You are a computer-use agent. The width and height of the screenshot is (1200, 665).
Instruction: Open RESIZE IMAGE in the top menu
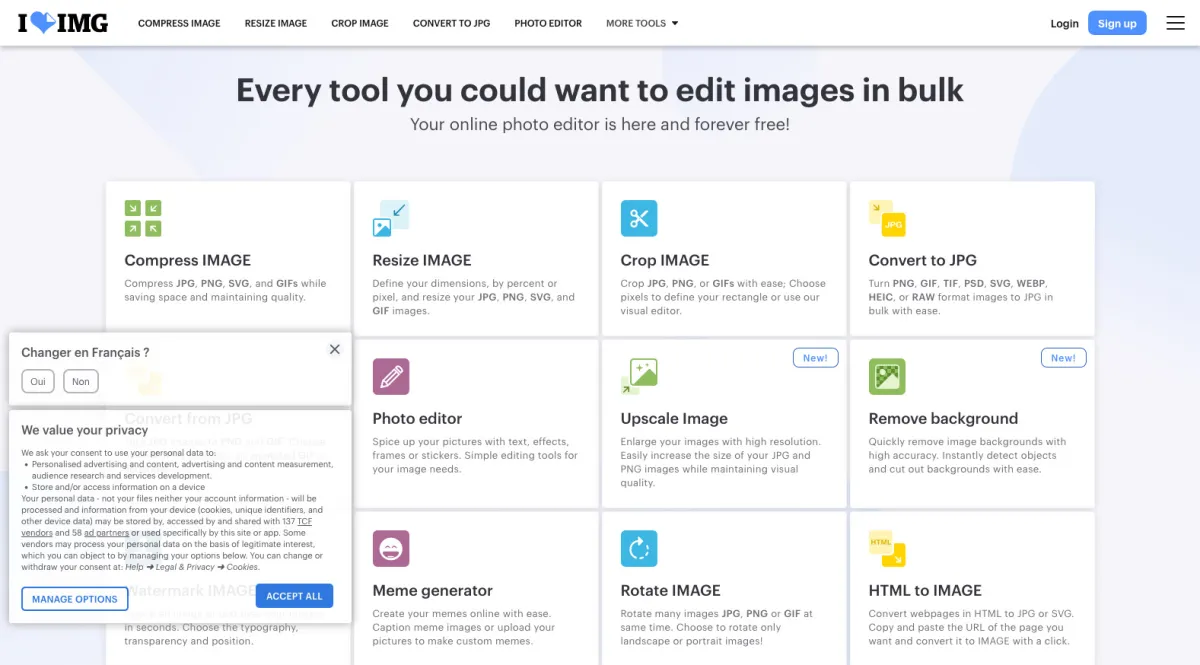coord(276,23)
